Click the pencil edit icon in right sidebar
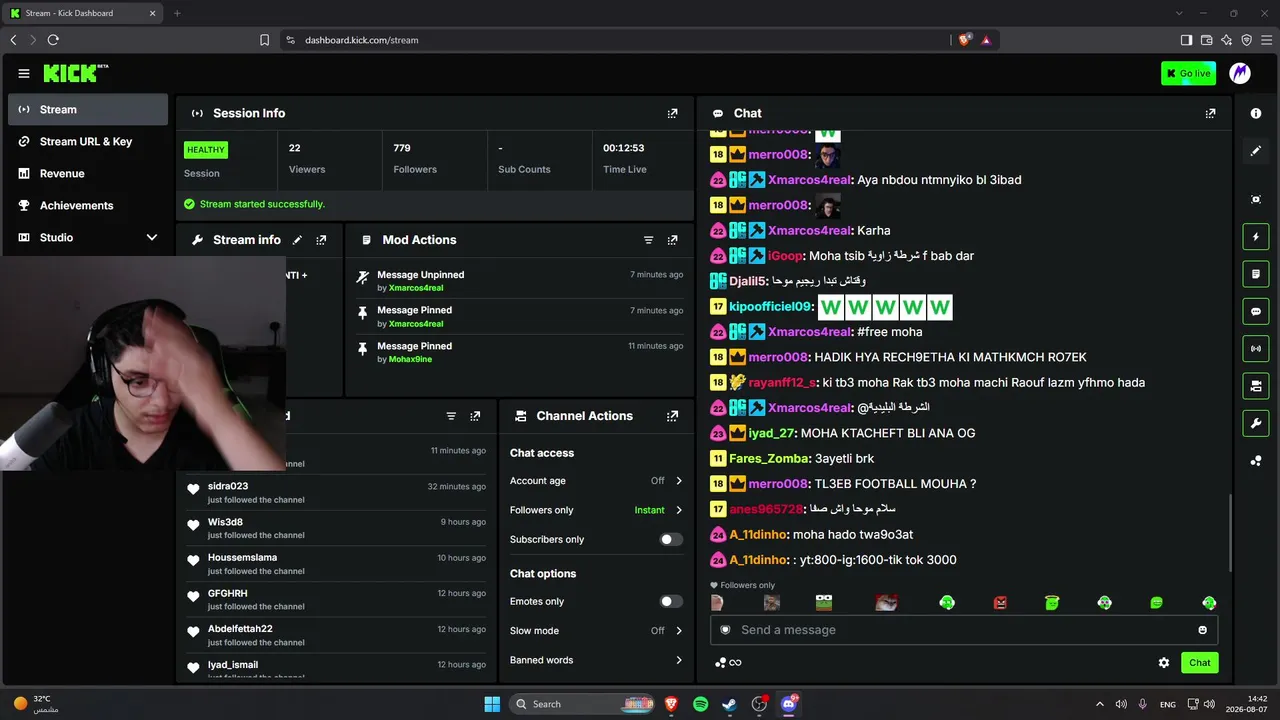1280x720 pixels. pos(1256,151)
